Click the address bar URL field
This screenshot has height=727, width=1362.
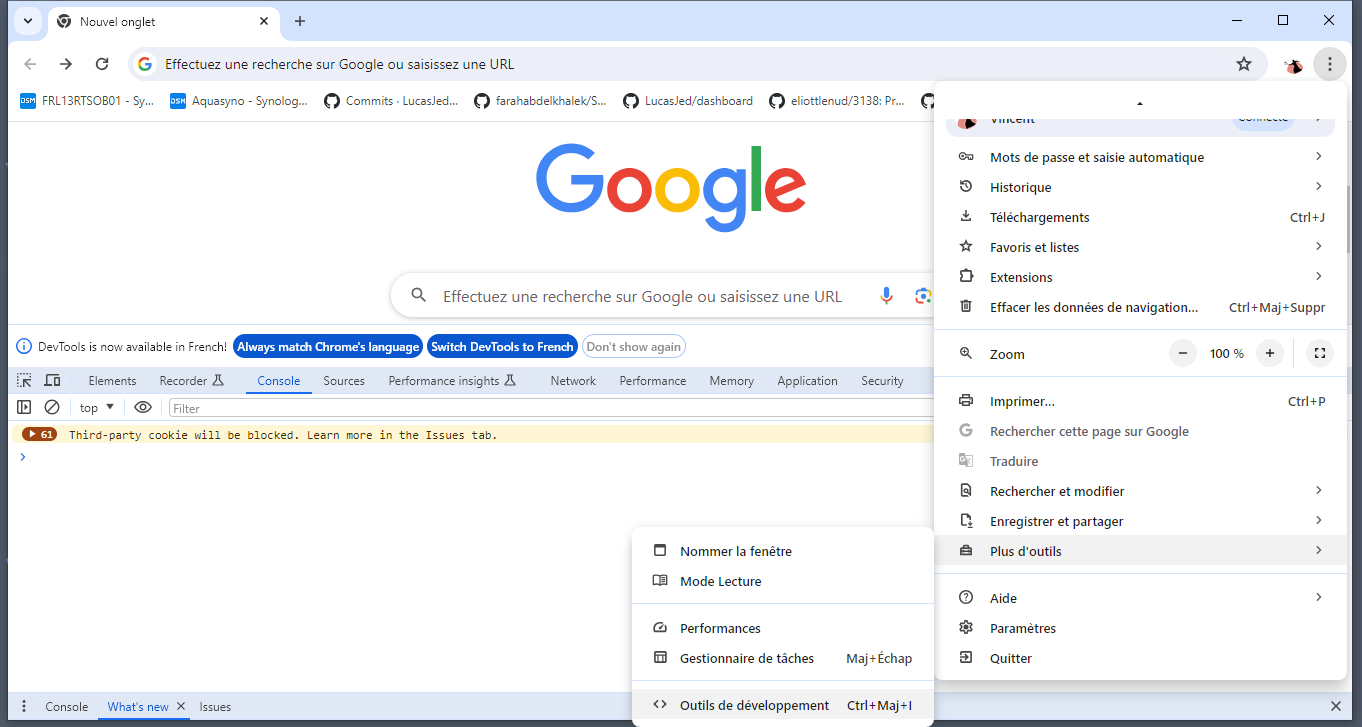click(695, 64)
